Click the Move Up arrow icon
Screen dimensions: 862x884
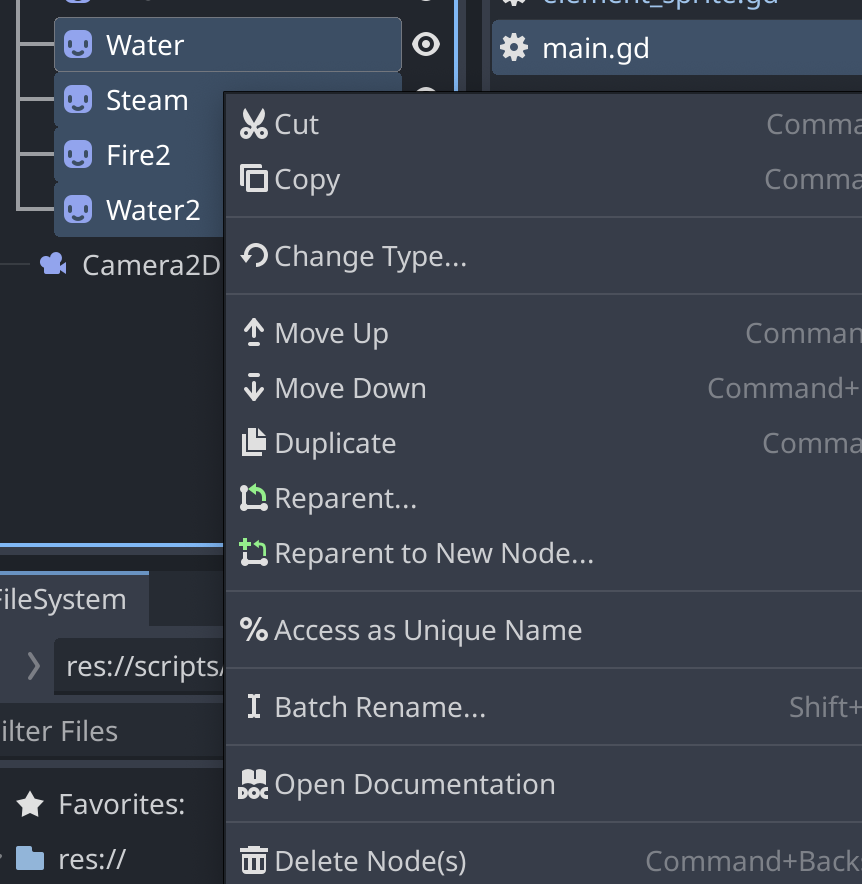[x=254, y=333]
